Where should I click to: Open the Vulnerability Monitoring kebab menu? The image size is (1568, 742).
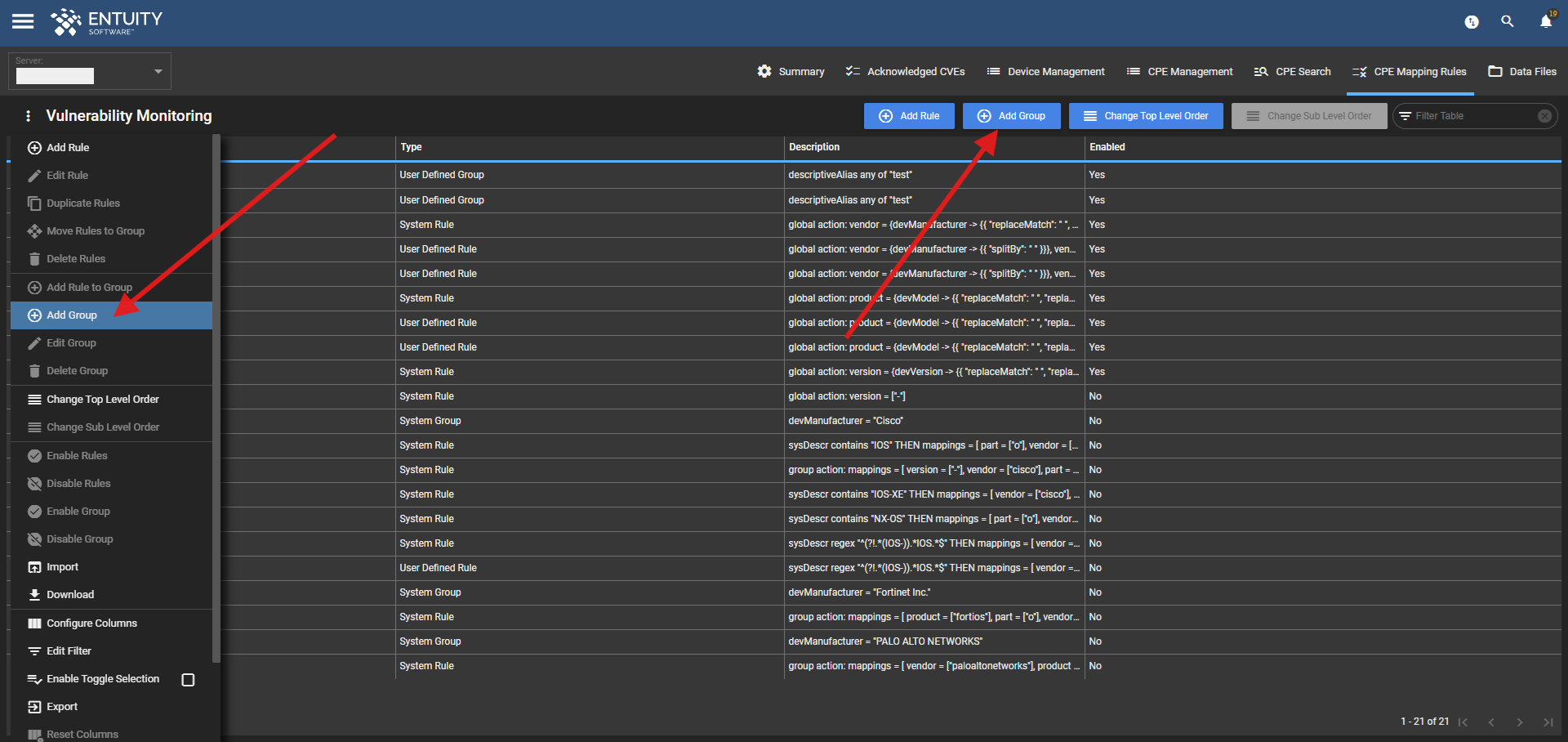pyautogui.click(x=29, y=116)
